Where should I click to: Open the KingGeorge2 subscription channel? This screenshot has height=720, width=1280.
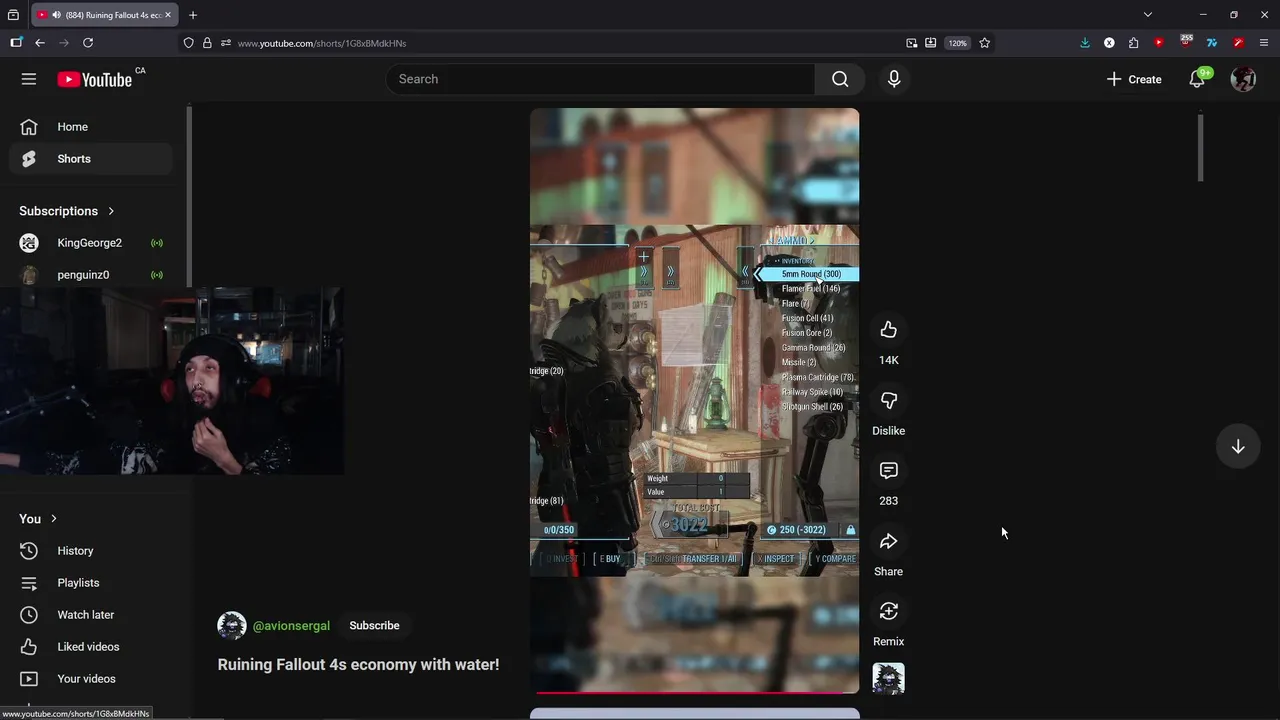[91, 243]
